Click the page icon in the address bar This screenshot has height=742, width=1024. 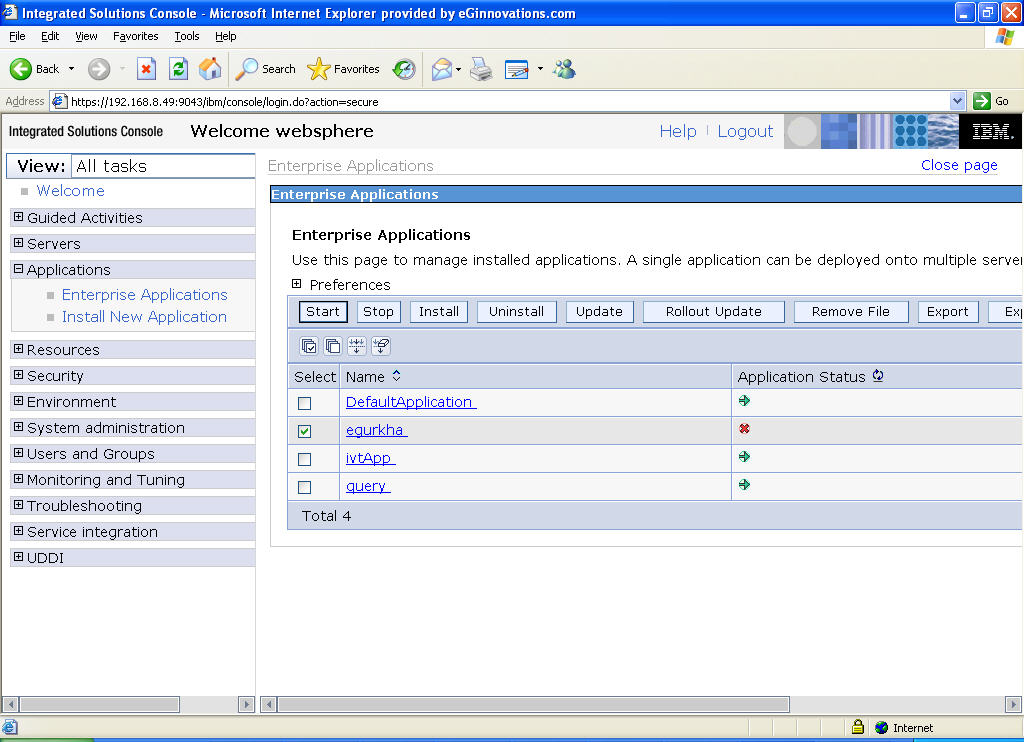59,101
